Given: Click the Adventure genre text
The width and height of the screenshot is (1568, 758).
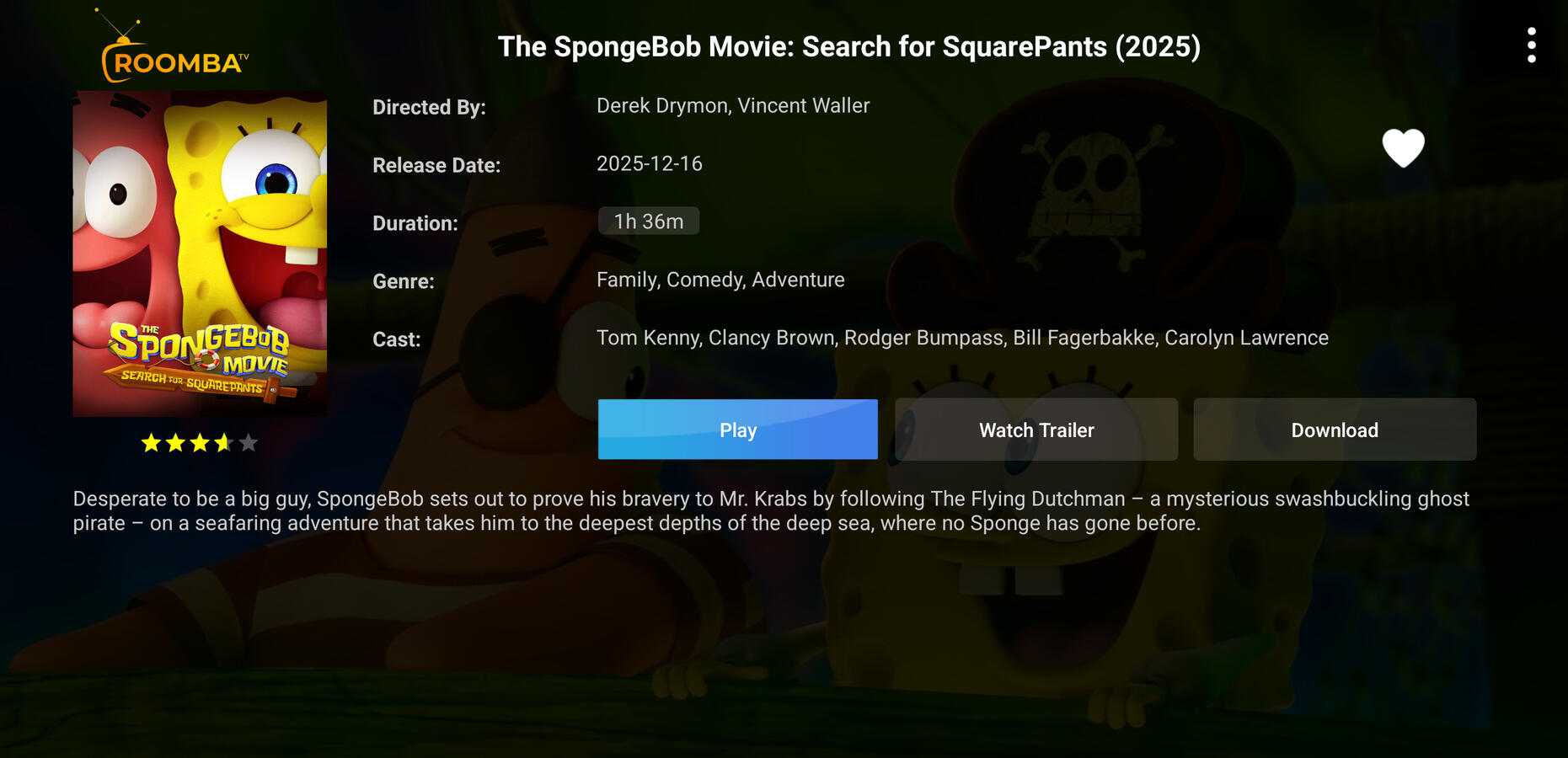Looking at the screenshot, I should pyautogui.click(x=798, y=280).
